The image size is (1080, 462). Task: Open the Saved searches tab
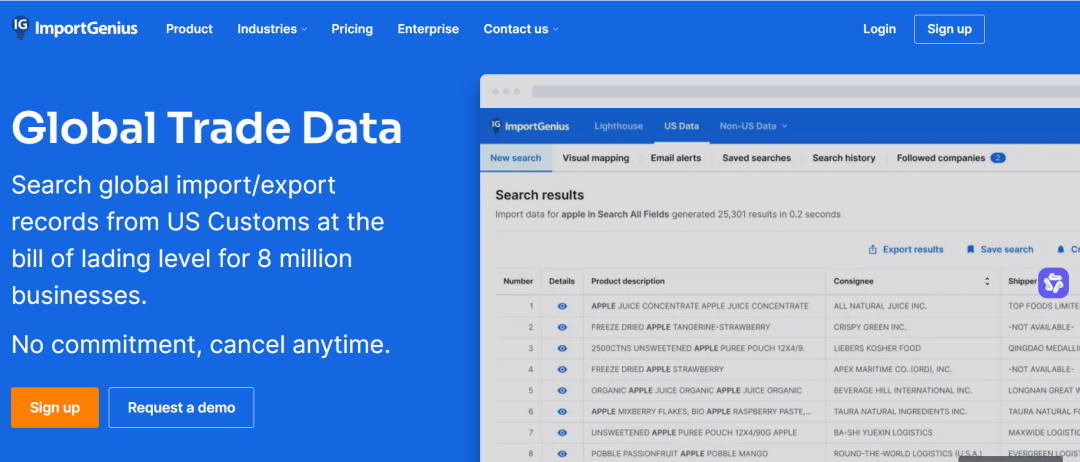(756, 158)
